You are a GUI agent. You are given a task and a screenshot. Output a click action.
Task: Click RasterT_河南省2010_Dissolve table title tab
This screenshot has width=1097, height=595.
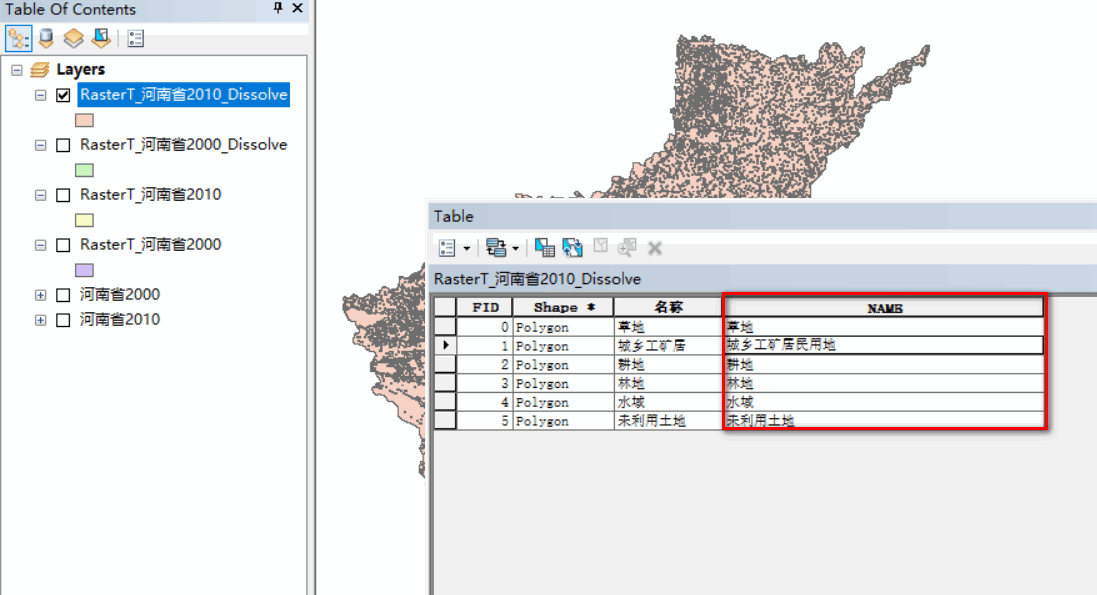tap(537, 279)
